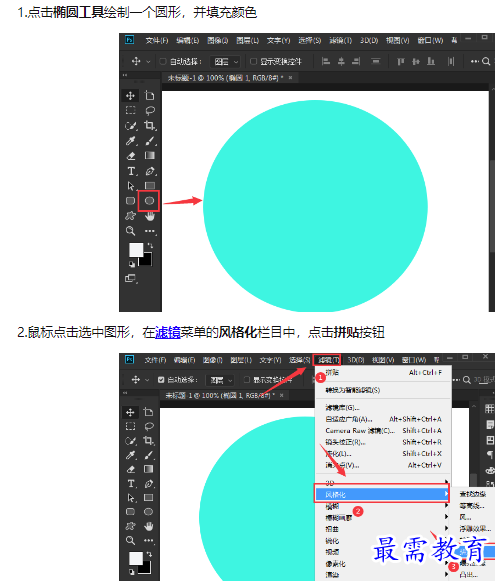Select the Move tool in the first Photoshop toolbox
Screen dimensions: 495x581
[x=130, y=96]
